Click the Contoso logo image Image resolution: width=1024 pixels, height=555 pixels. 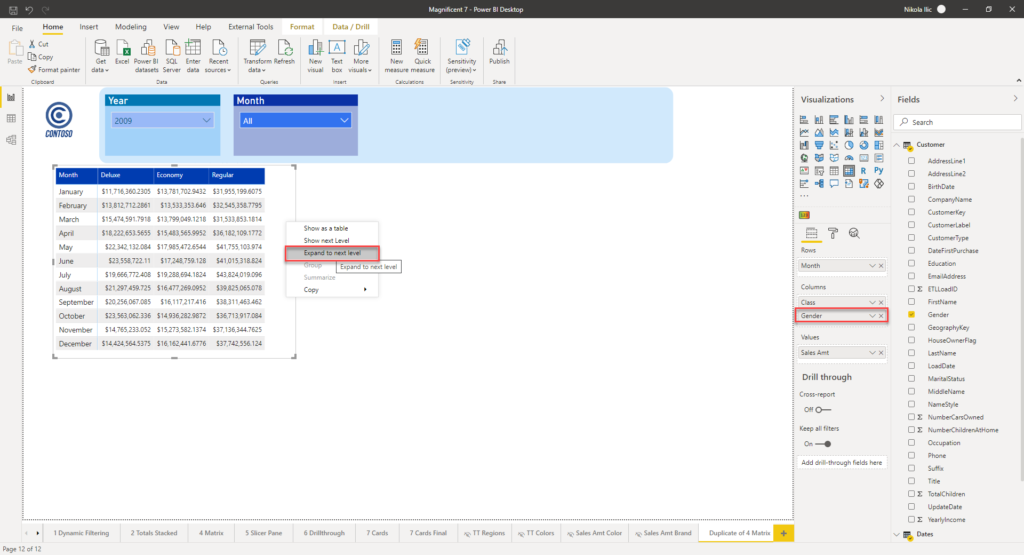point(59,119)
